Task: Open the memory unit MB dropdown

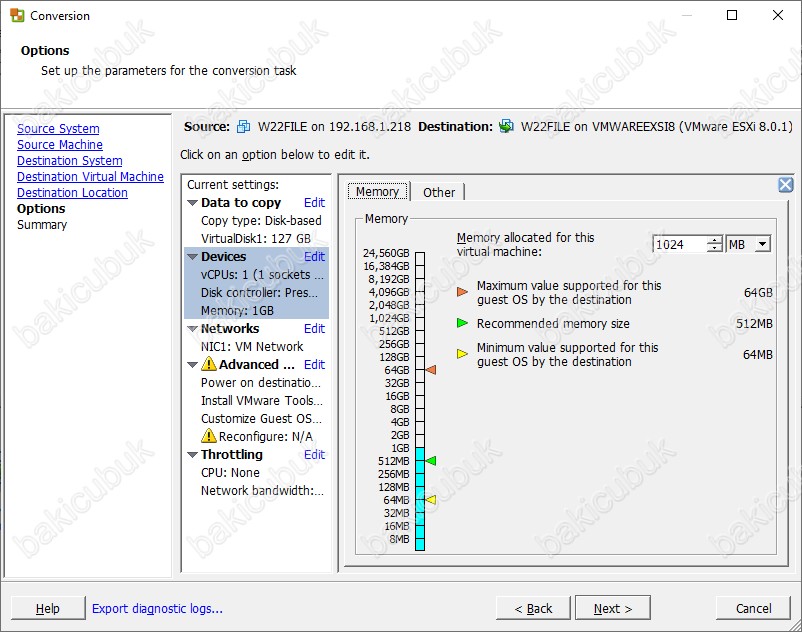Action: tap(762, 244)
